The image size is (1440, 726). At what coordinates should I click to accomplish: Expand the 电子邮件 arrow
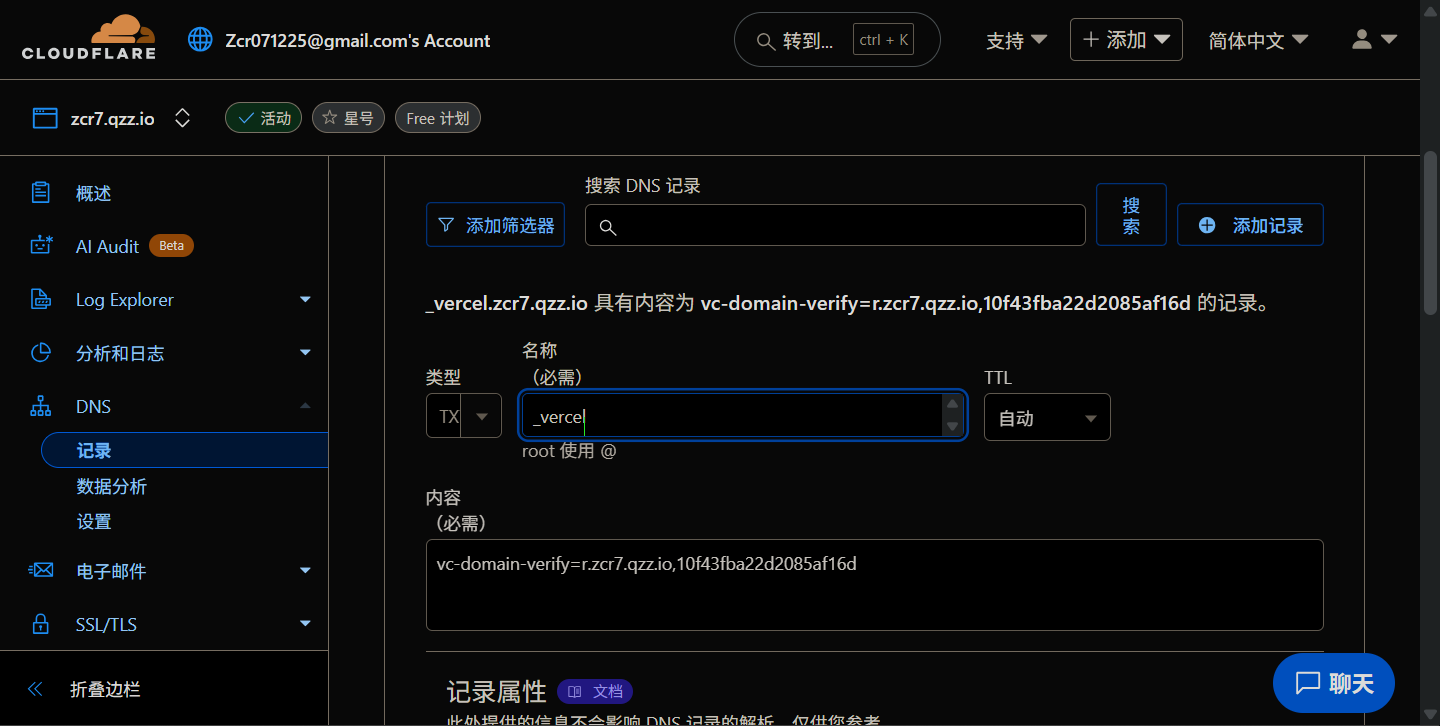coord(306,570)
